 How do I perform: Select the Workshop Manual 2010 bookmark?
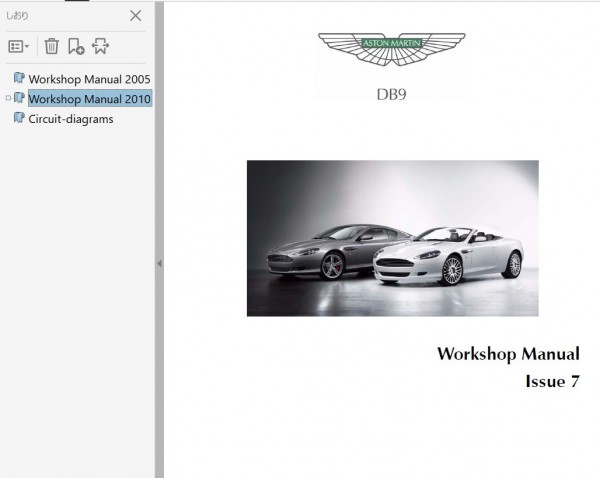90,99
